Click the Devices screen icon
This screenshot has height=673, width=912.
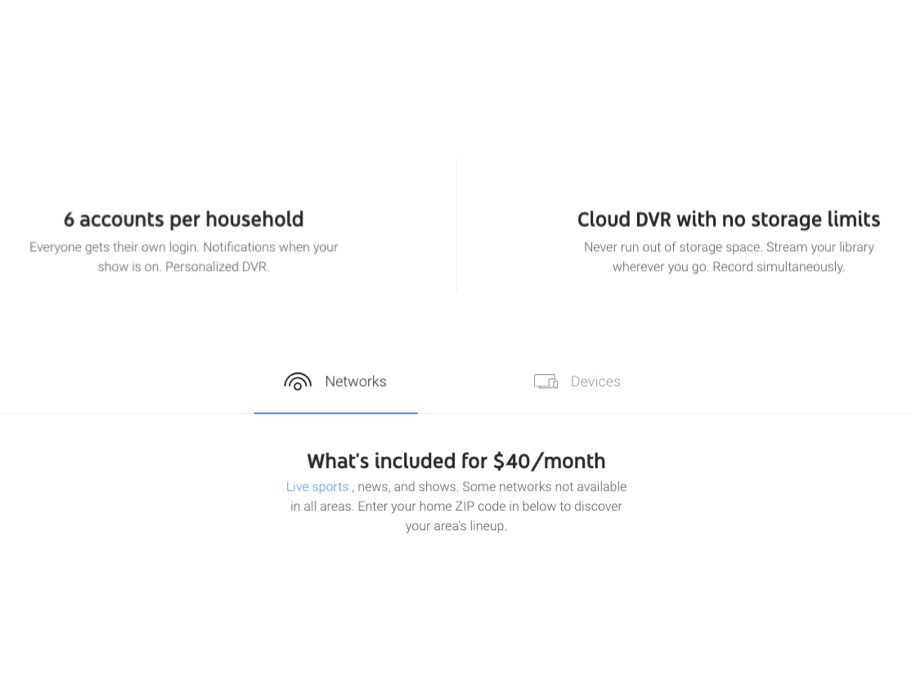click(x=545, y=381)
